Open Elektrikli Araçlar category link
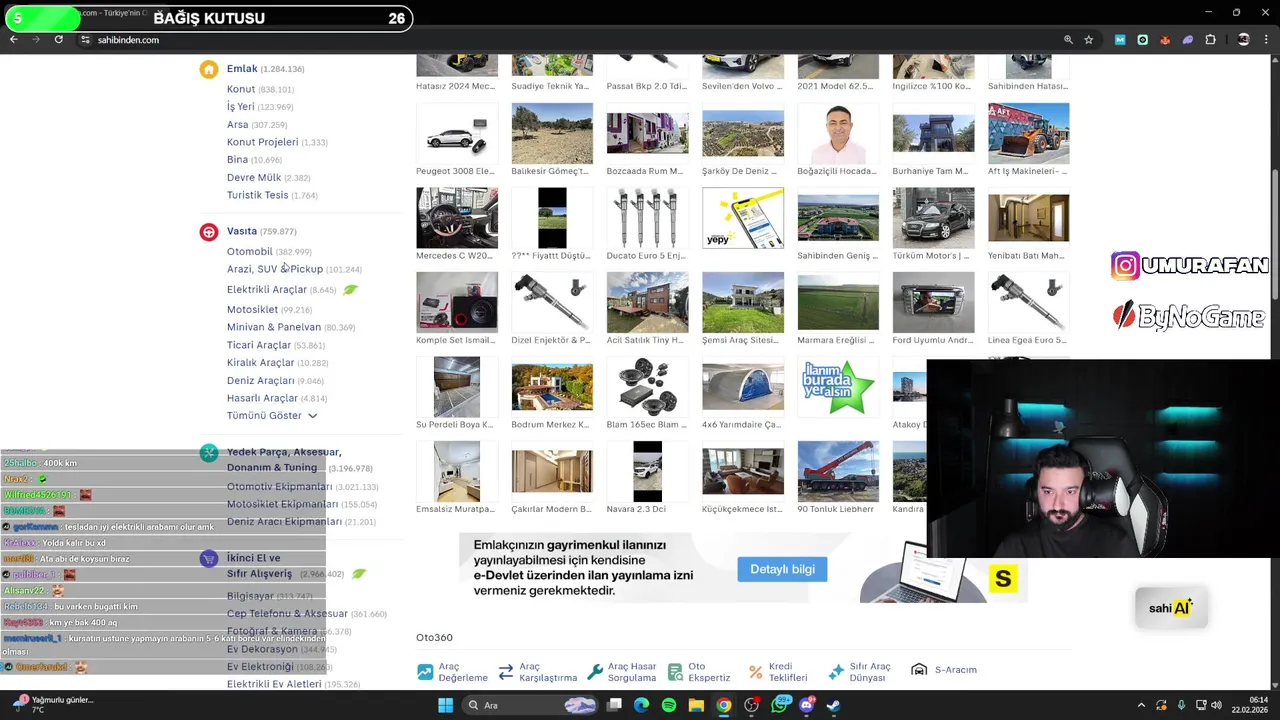Screen dimensions: 1280x720 click(267, 290)
